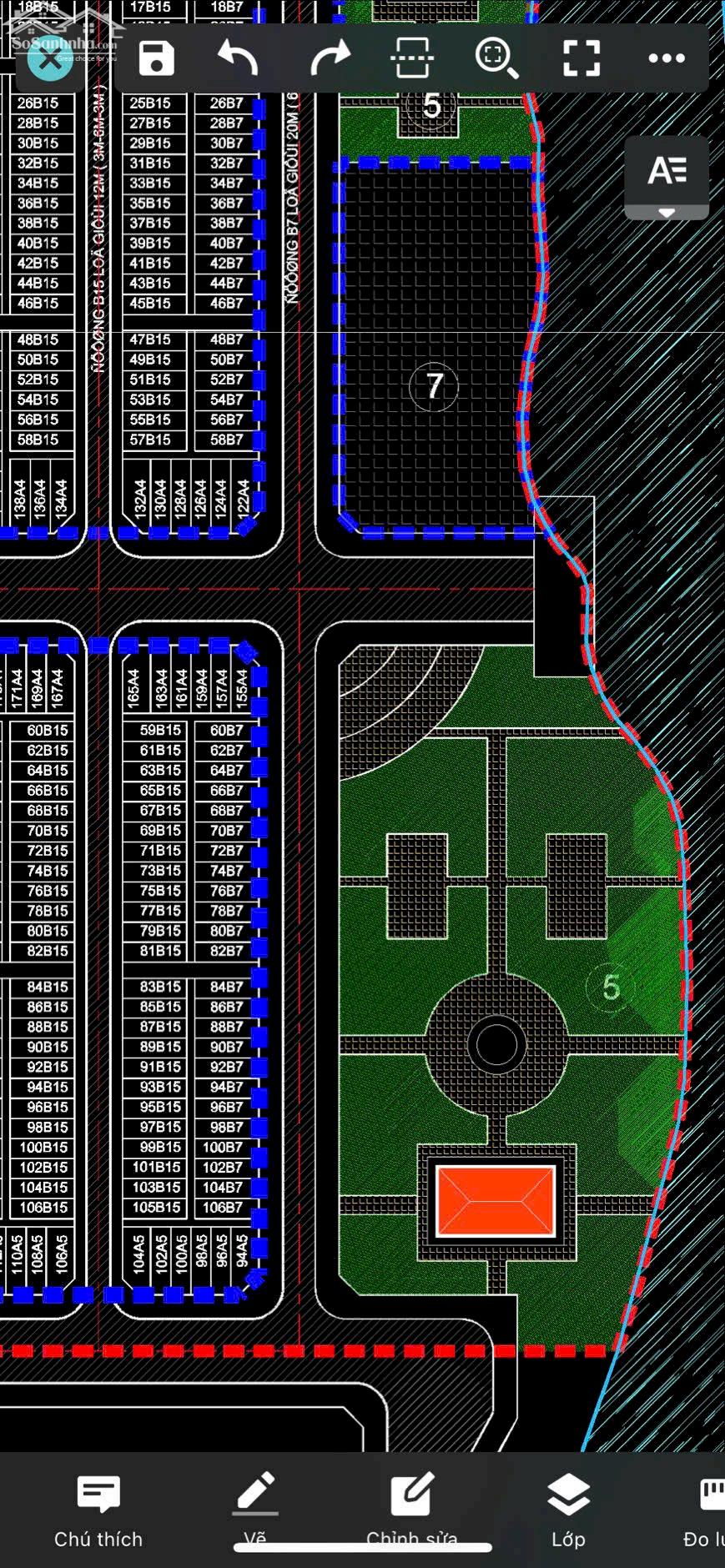Select the dashed-rectangle selection tool
Screen dimensions: 725x1568
(411, 58)
